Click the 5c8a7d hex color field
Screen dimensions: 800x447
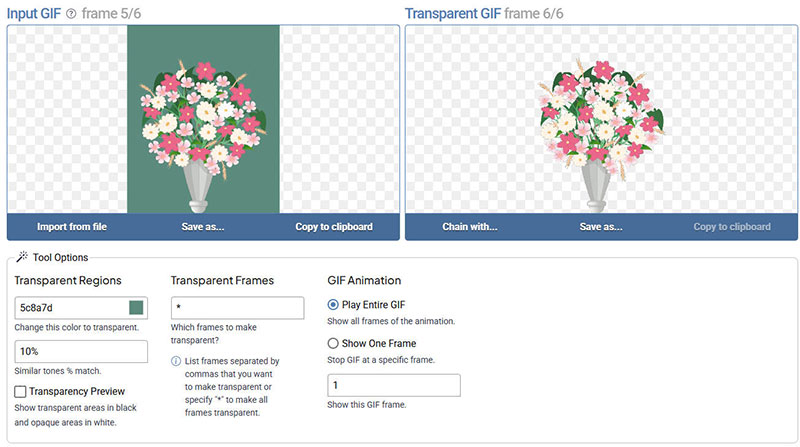[x=70, y=308]
